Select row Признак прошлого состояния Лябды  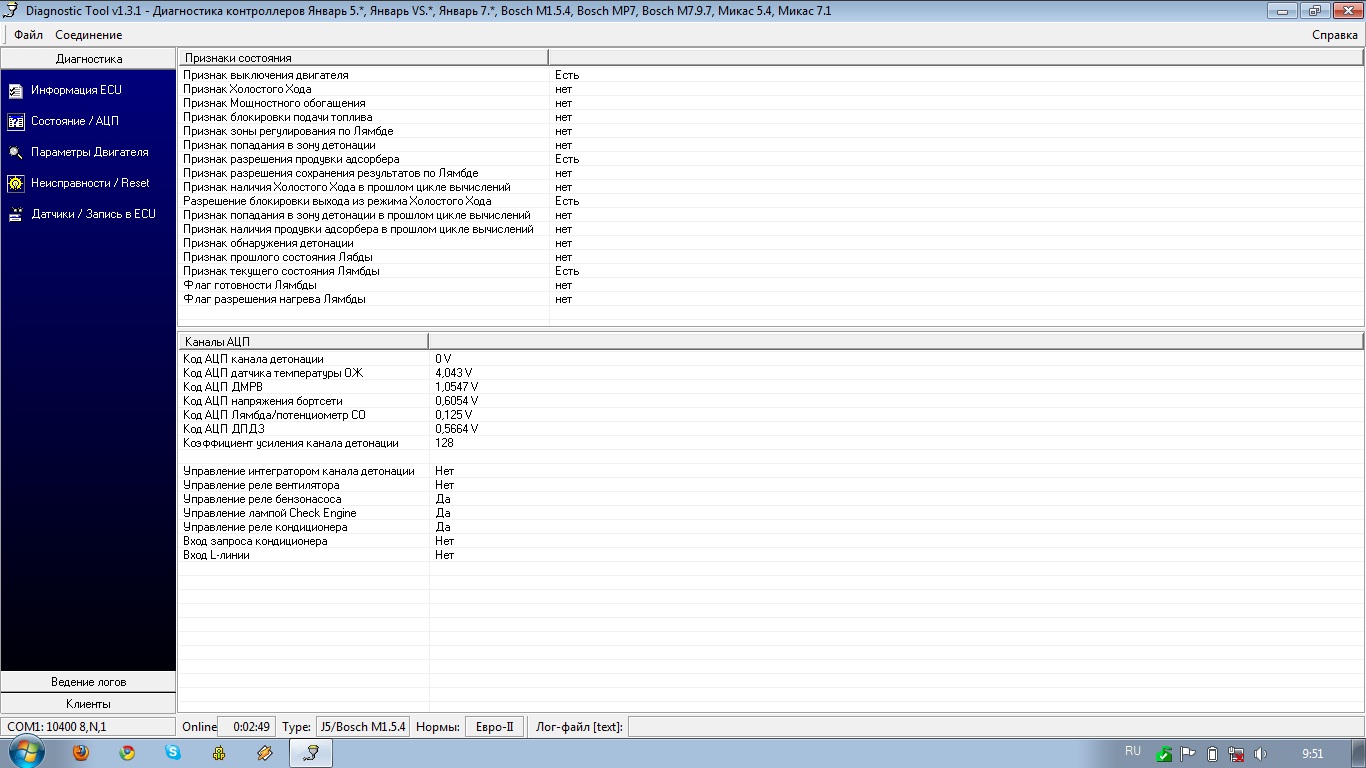click(771, 257)
